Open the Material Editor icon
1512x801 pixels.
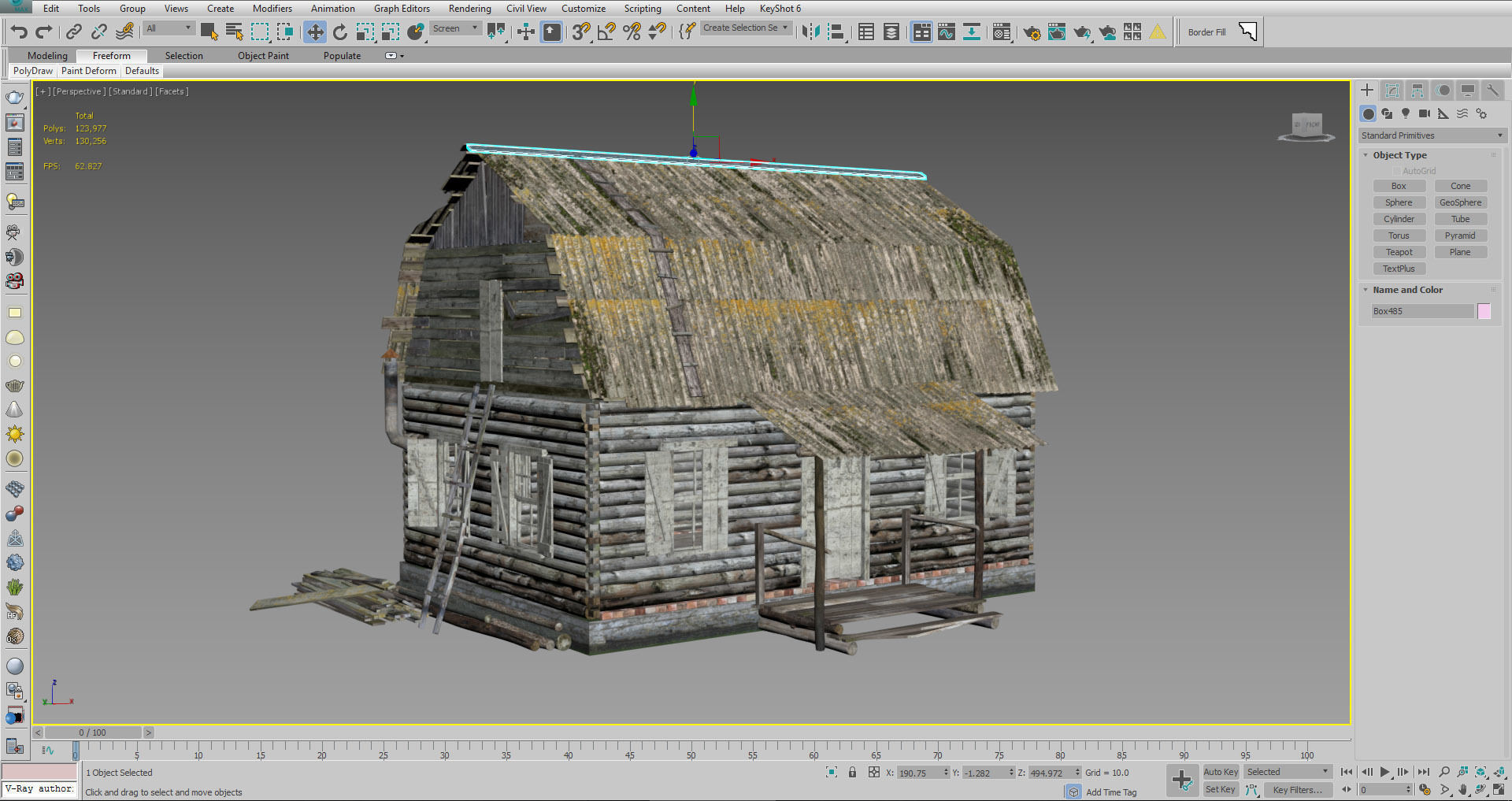(1002, 32)
